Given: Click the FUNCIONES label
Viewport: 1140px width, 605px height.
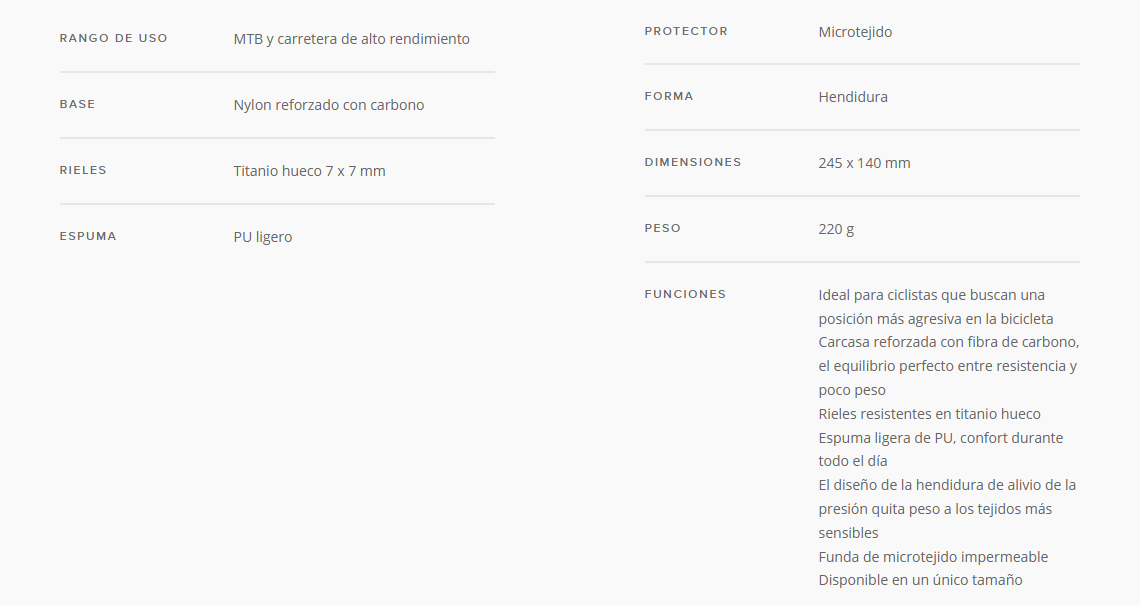Looking at the screenshot, I should pyautogui.click(x=685, y=295).
